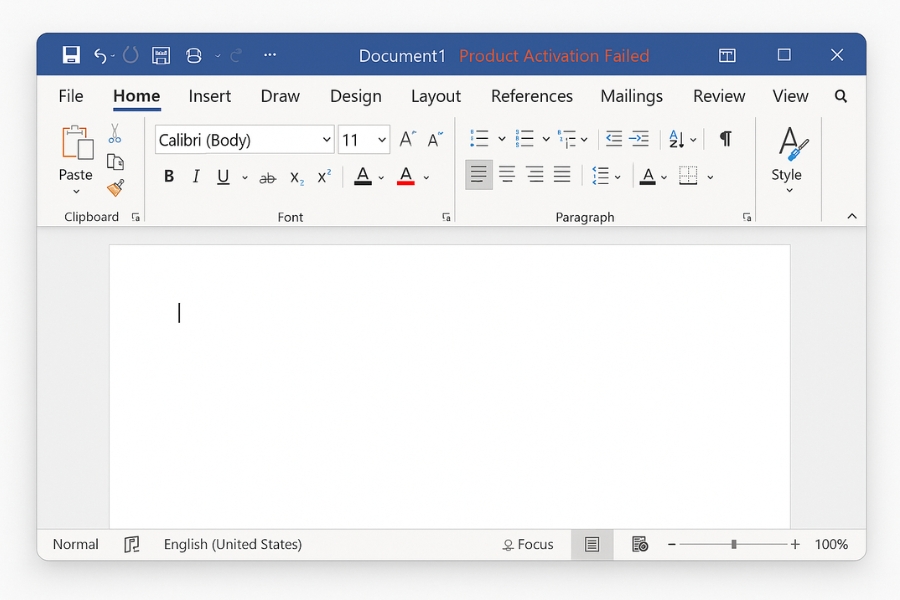
Task: Click the Paste clipboard icon
Action: tap(77, 142)
